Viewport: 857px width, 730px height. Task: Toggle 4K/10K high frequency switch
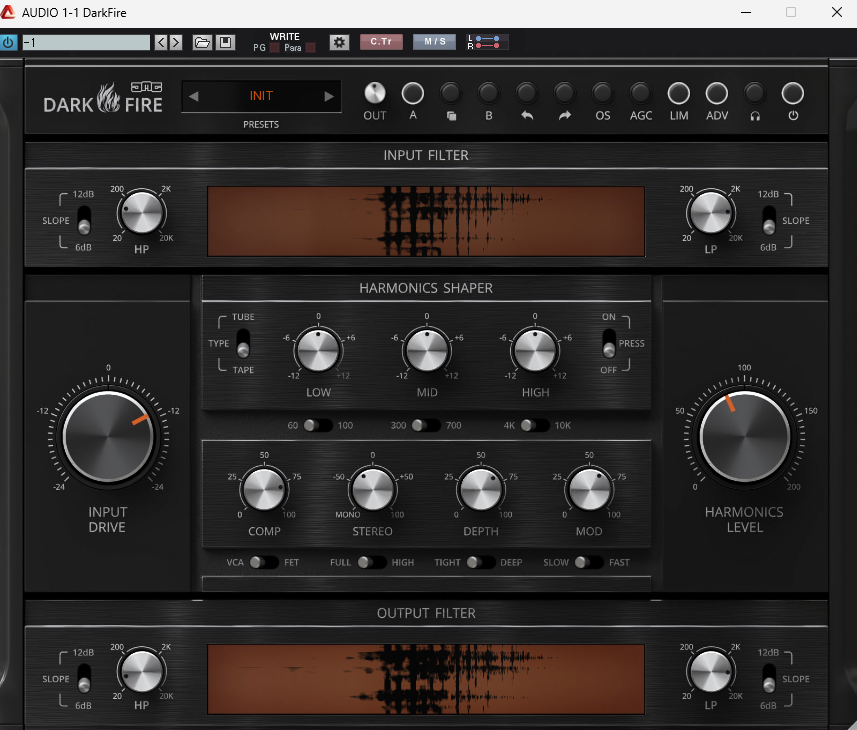[x=535, y=425]
